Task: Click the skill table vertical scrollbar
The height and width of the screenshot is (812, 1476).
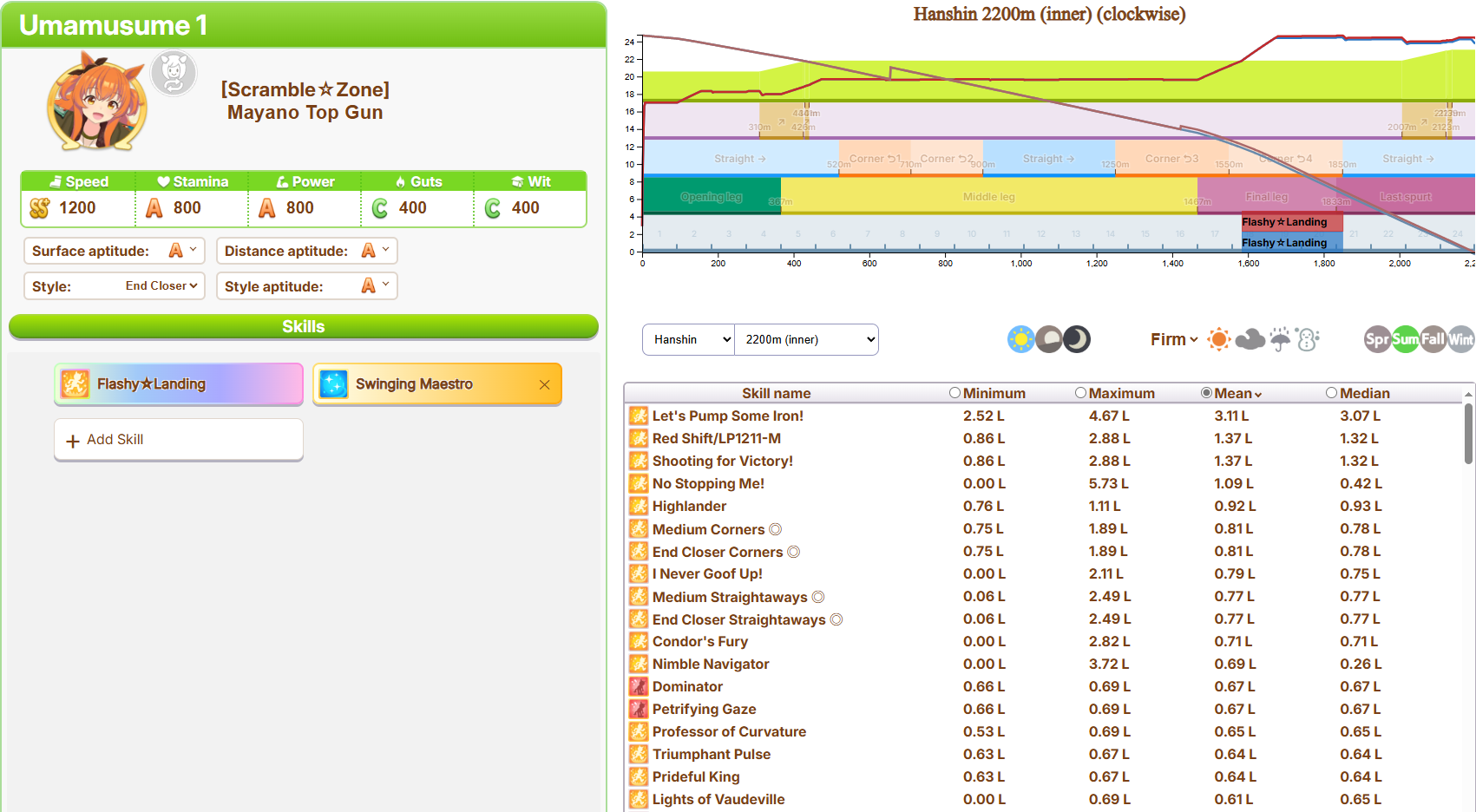Action: pyautogui.click(x=1468, y=434)
